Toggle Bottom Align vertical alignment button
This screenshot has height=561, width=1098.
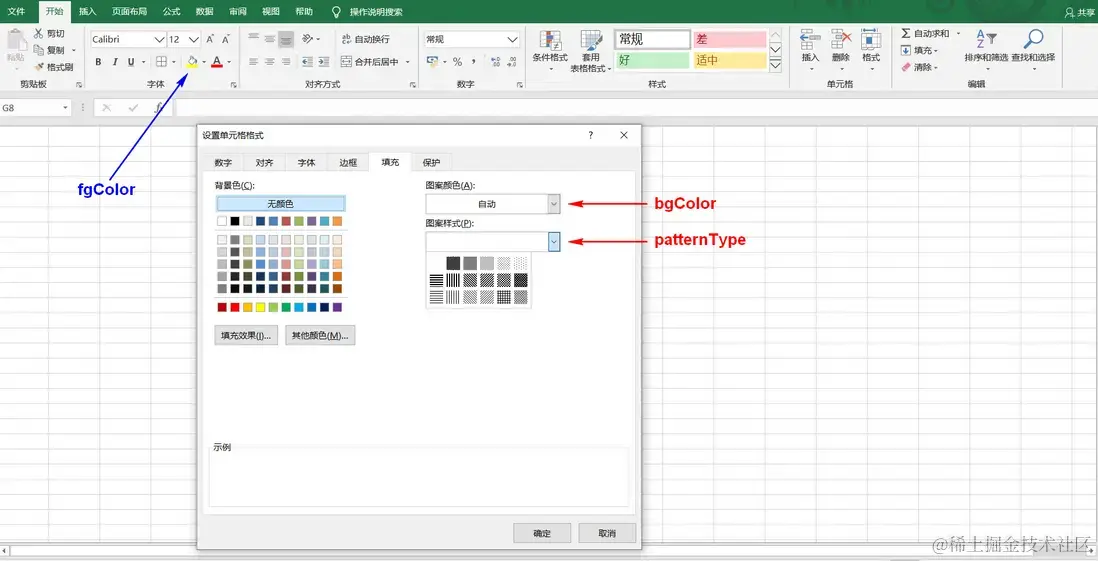[x=286, y=39]
